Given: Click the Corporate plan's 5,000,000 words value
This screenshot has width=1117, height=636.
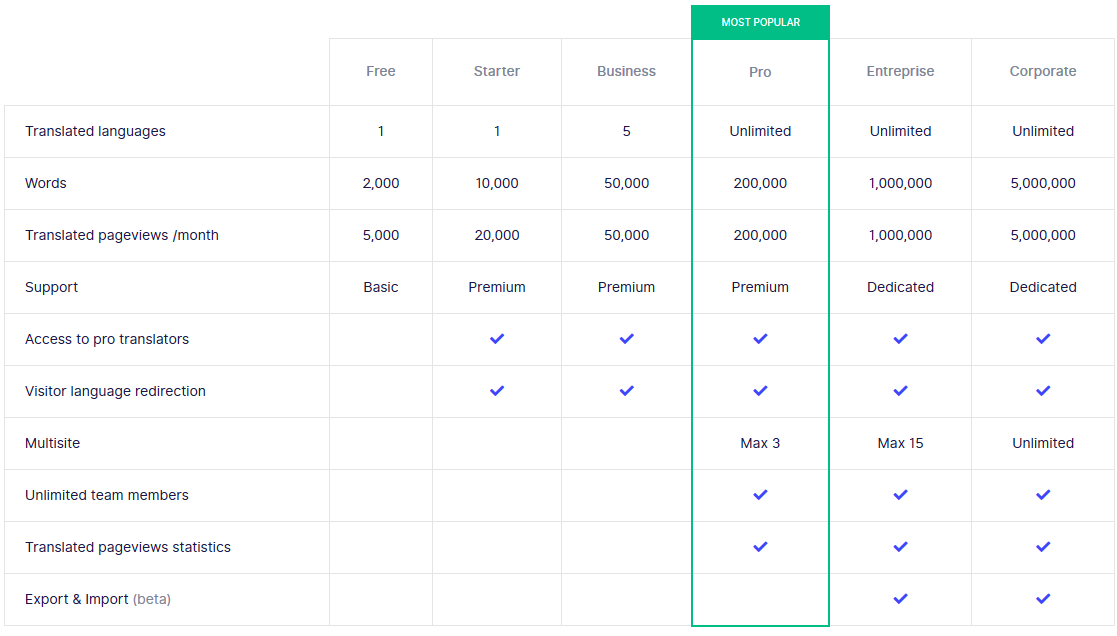Looking at the screenshot, I should pyautogui.click(x=1043, y=183).
